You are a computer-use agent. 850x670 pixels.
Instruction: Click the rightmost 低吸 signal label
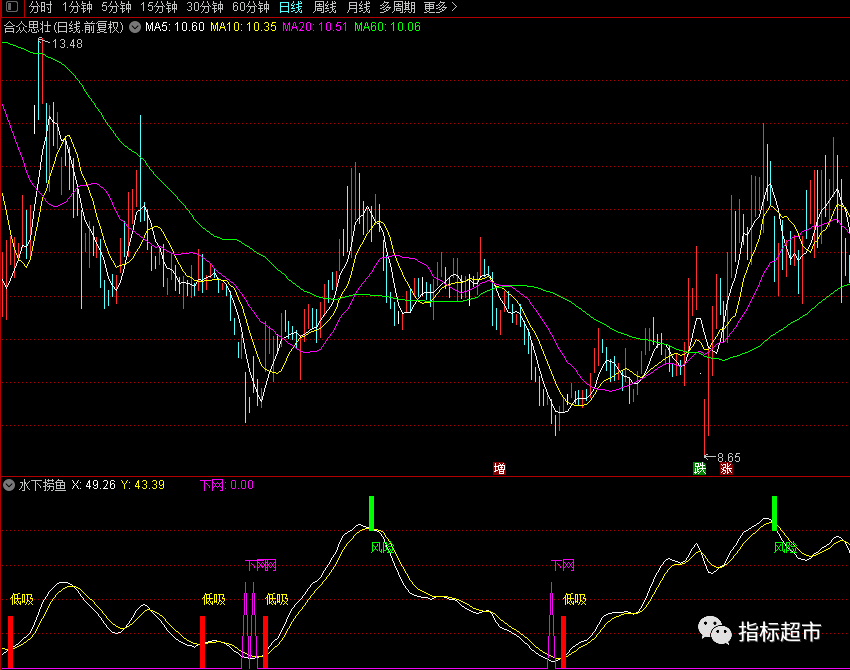point(575,599)
